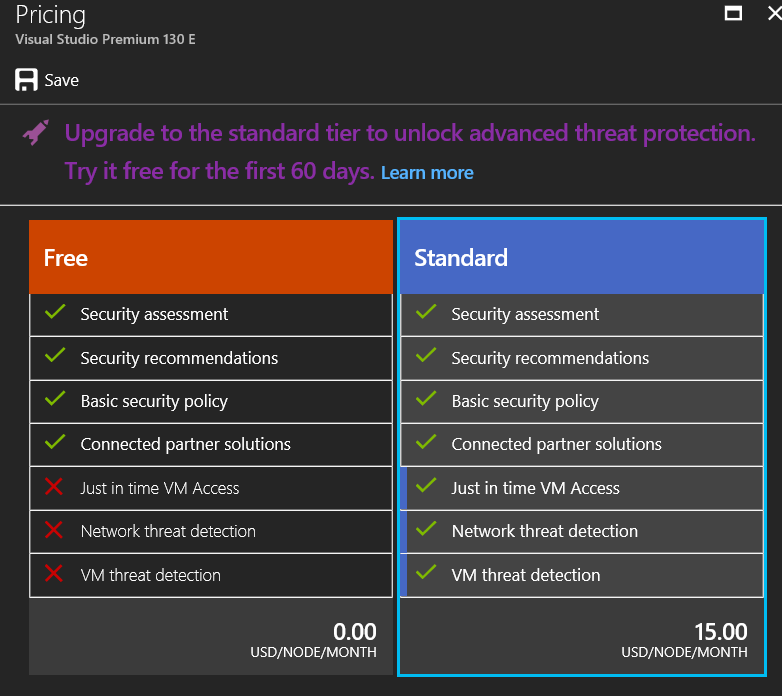Select the Standard pricing tier header

(x=581, y=257)
